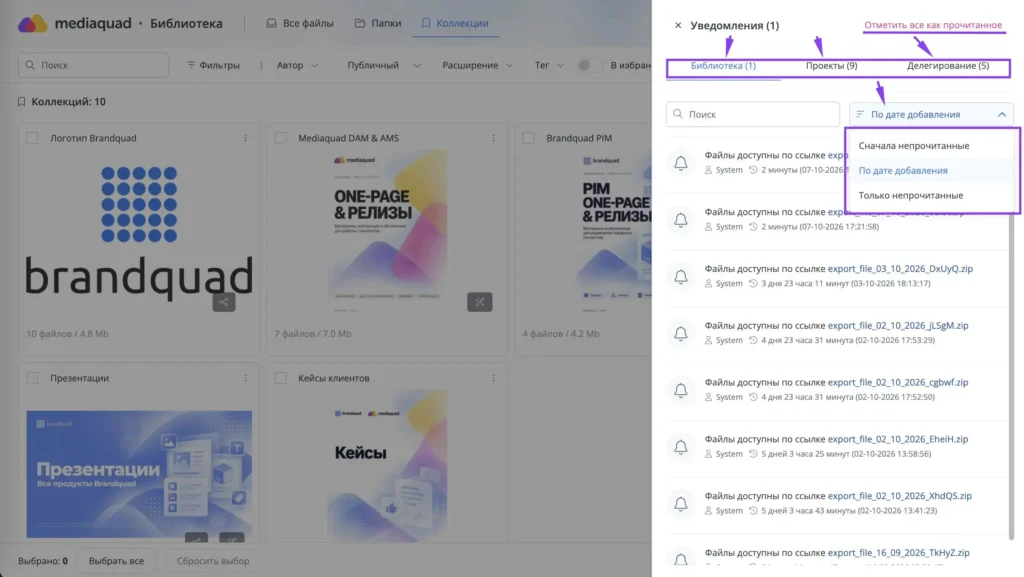Click the magic wand icon on Mediaquad DAM thumbnail
The width and height of the screenshot is (1024, 577).
pyautogui.click(x=479, y=302)
